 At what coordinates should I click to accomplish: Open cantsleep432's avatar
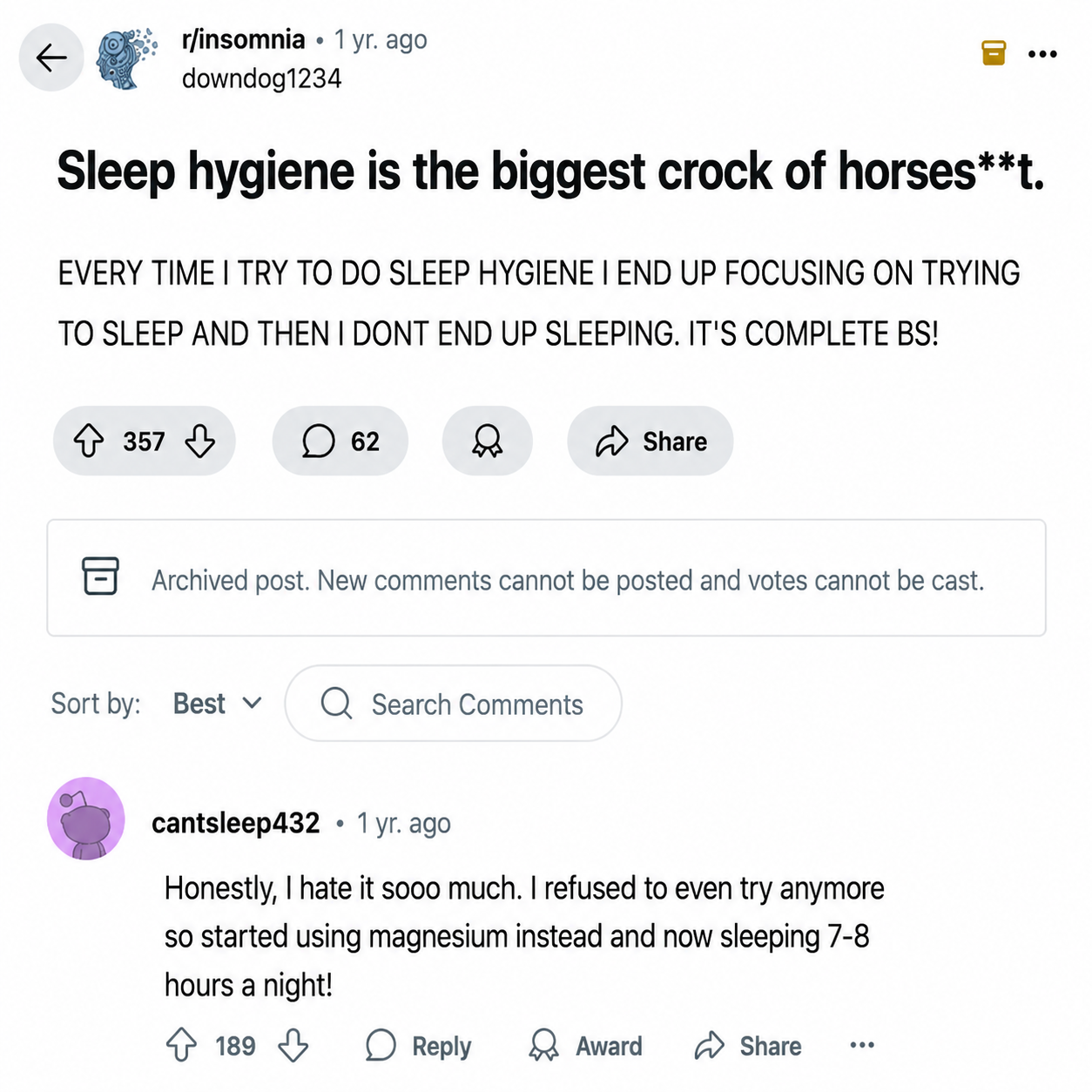click(86, 819)
